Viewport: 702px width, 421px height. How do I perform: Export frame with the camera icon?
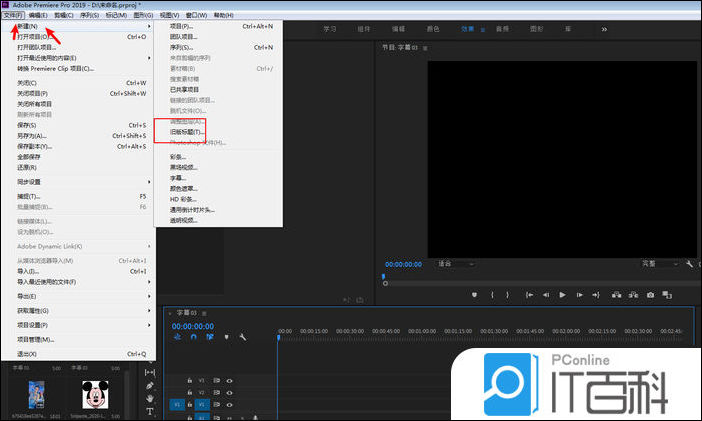(x=650, y=295)
